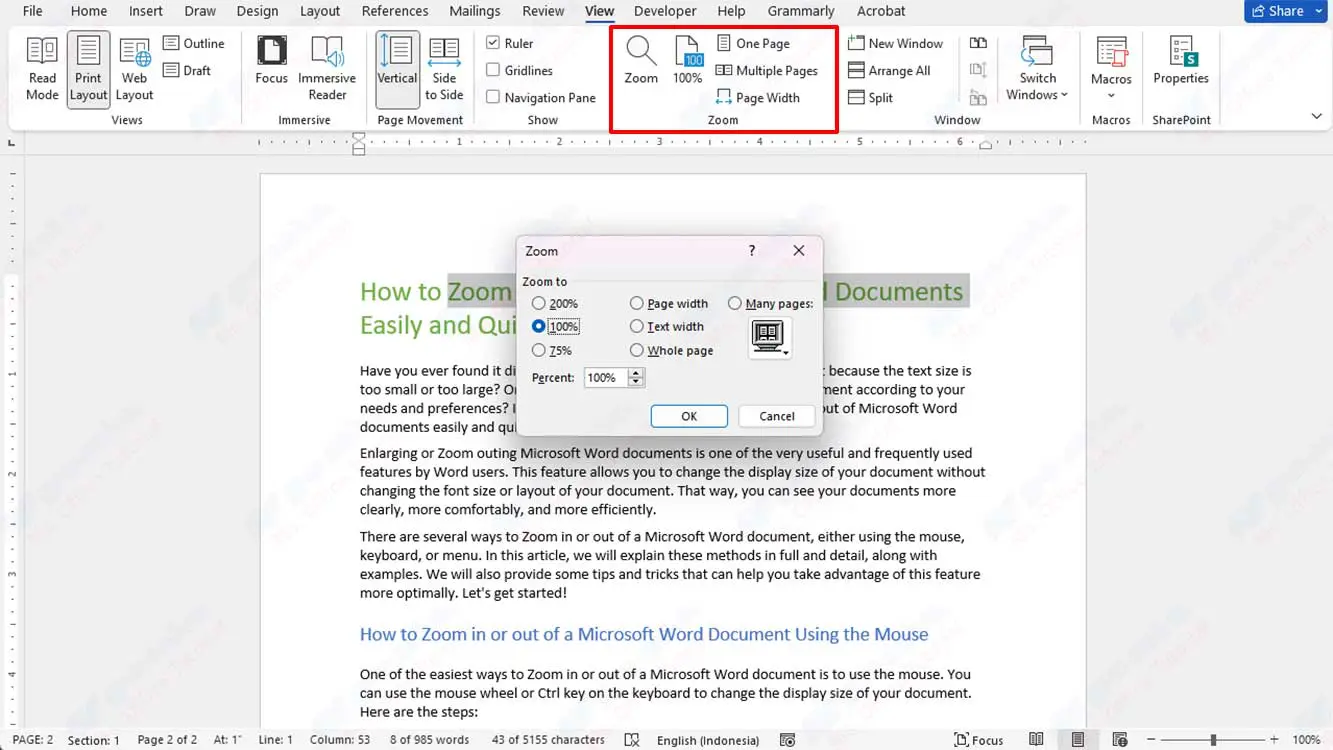Switch to Web Layout view
This screenshot has height=750, width=1333.
click(x=134, y=68)
